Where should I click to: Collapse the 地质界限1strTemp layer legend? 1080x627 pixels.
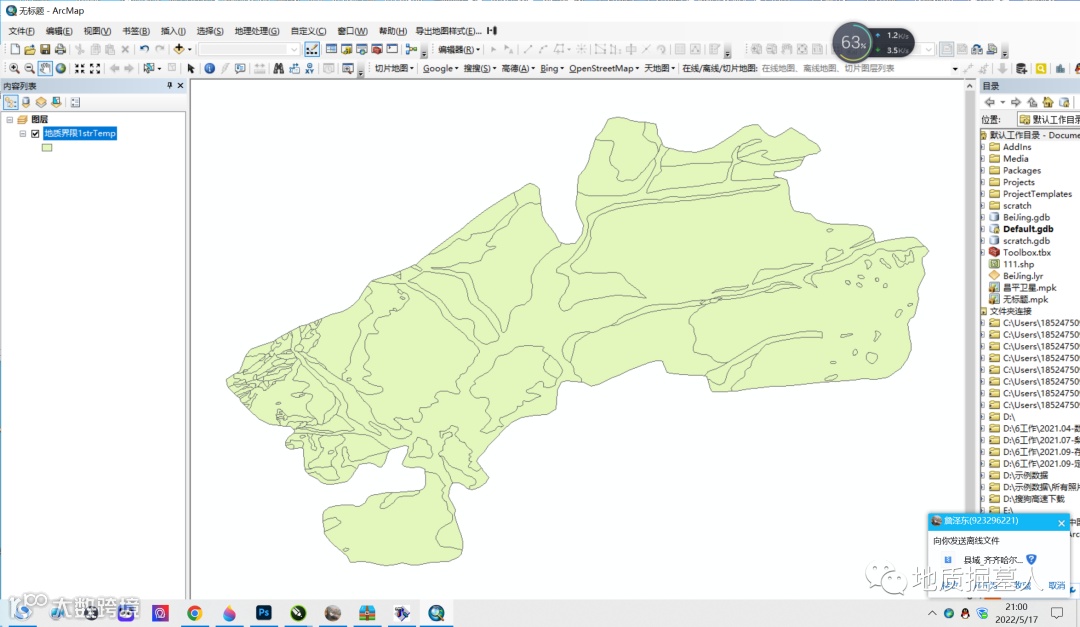pyautogui.click(x=23, y=134)
